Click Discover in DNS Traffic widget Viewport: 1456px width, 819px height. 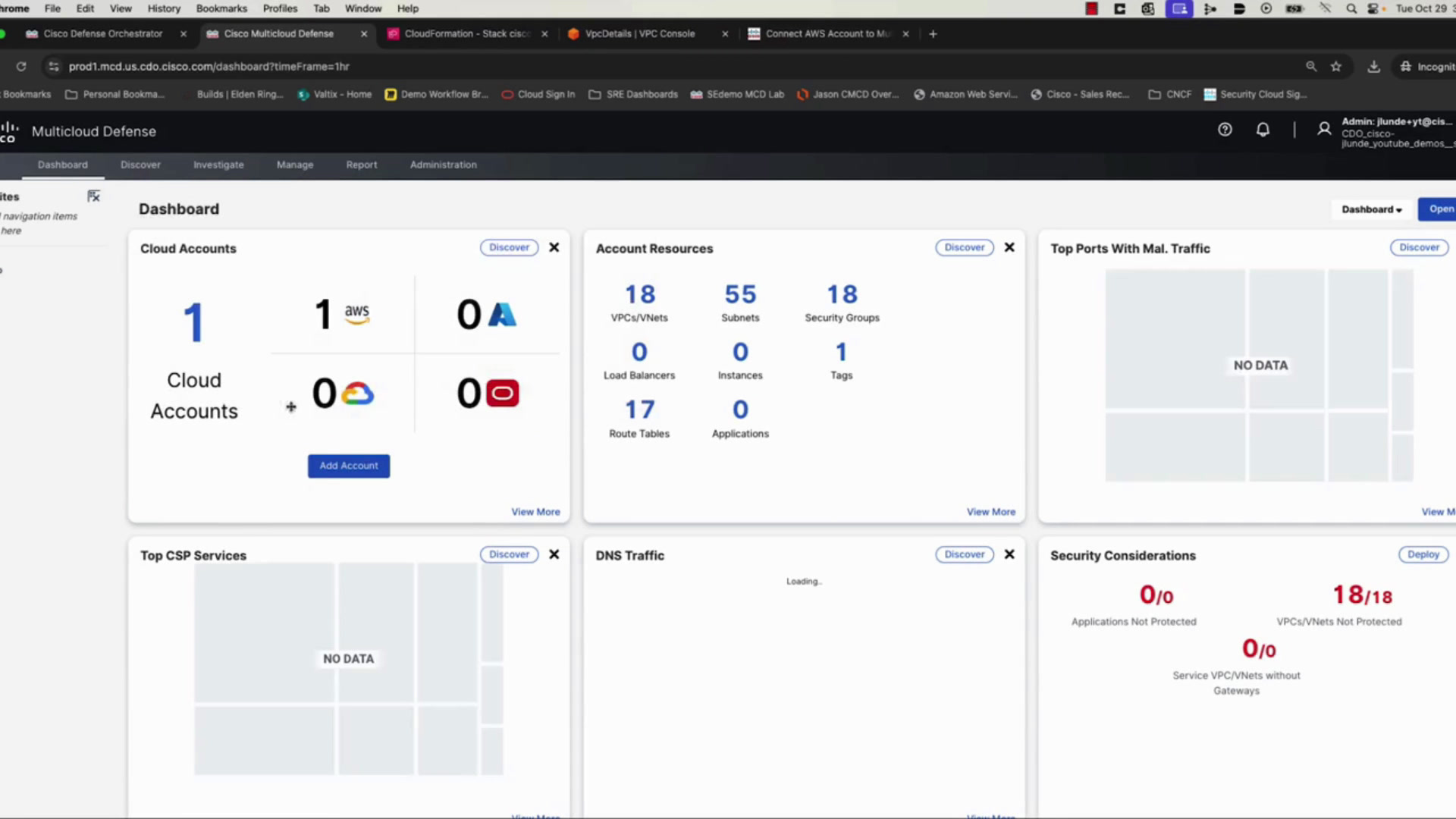click(x=965, y=554)
